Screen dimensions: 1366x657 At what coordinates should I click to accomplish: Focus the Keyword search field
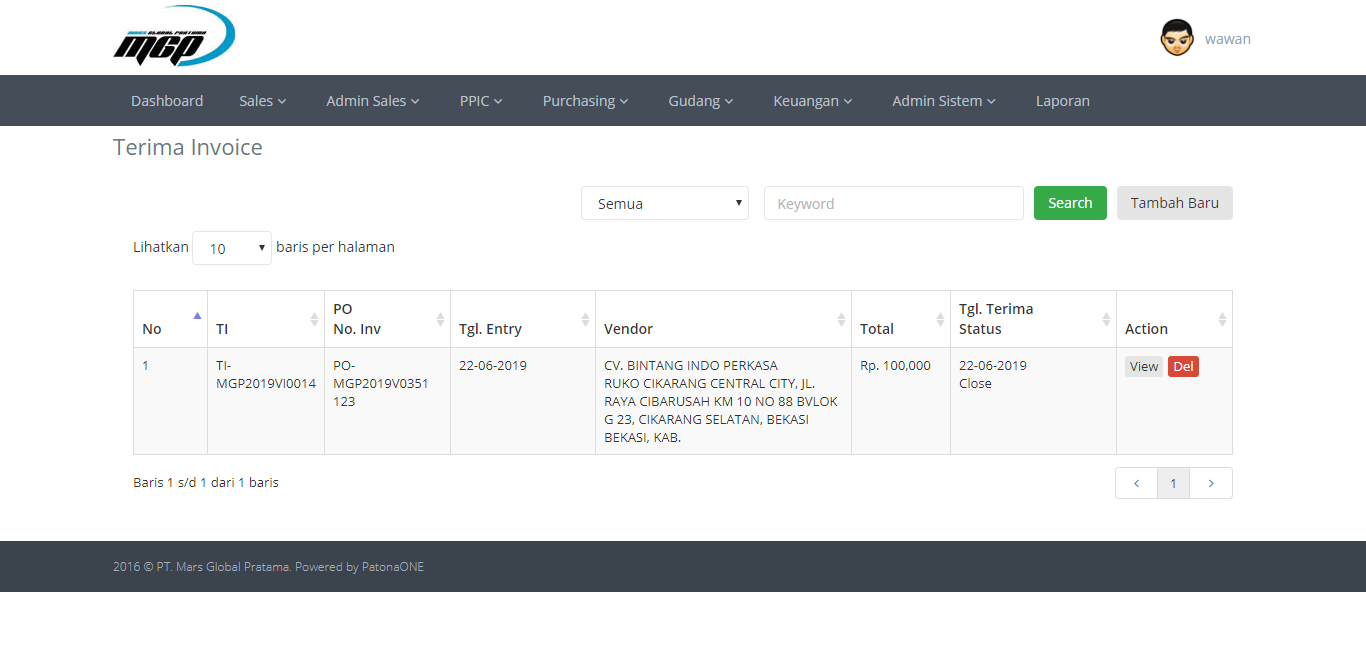pos(894,203)
